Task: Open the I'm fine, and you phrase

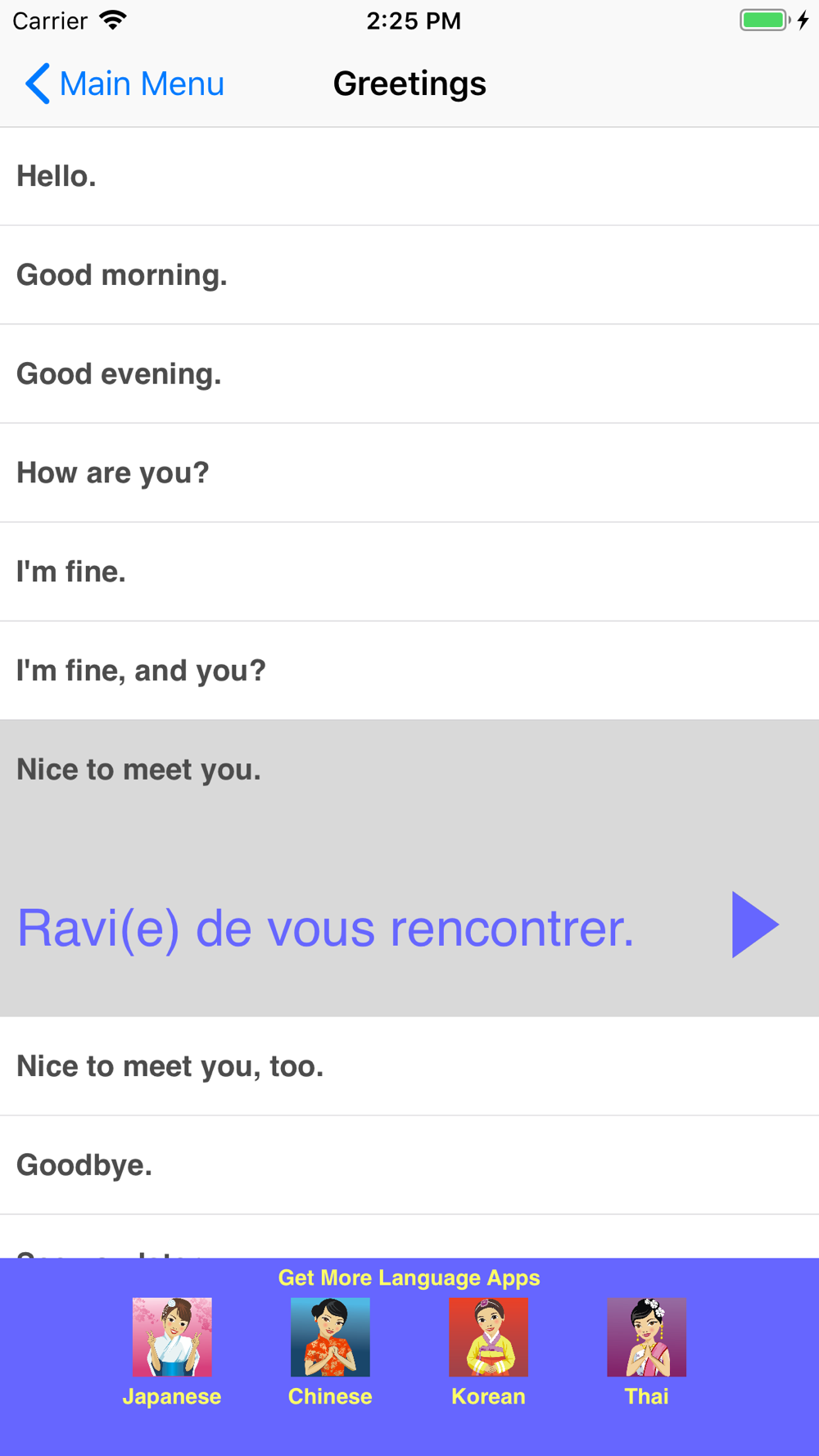Action: click(409, 671)
